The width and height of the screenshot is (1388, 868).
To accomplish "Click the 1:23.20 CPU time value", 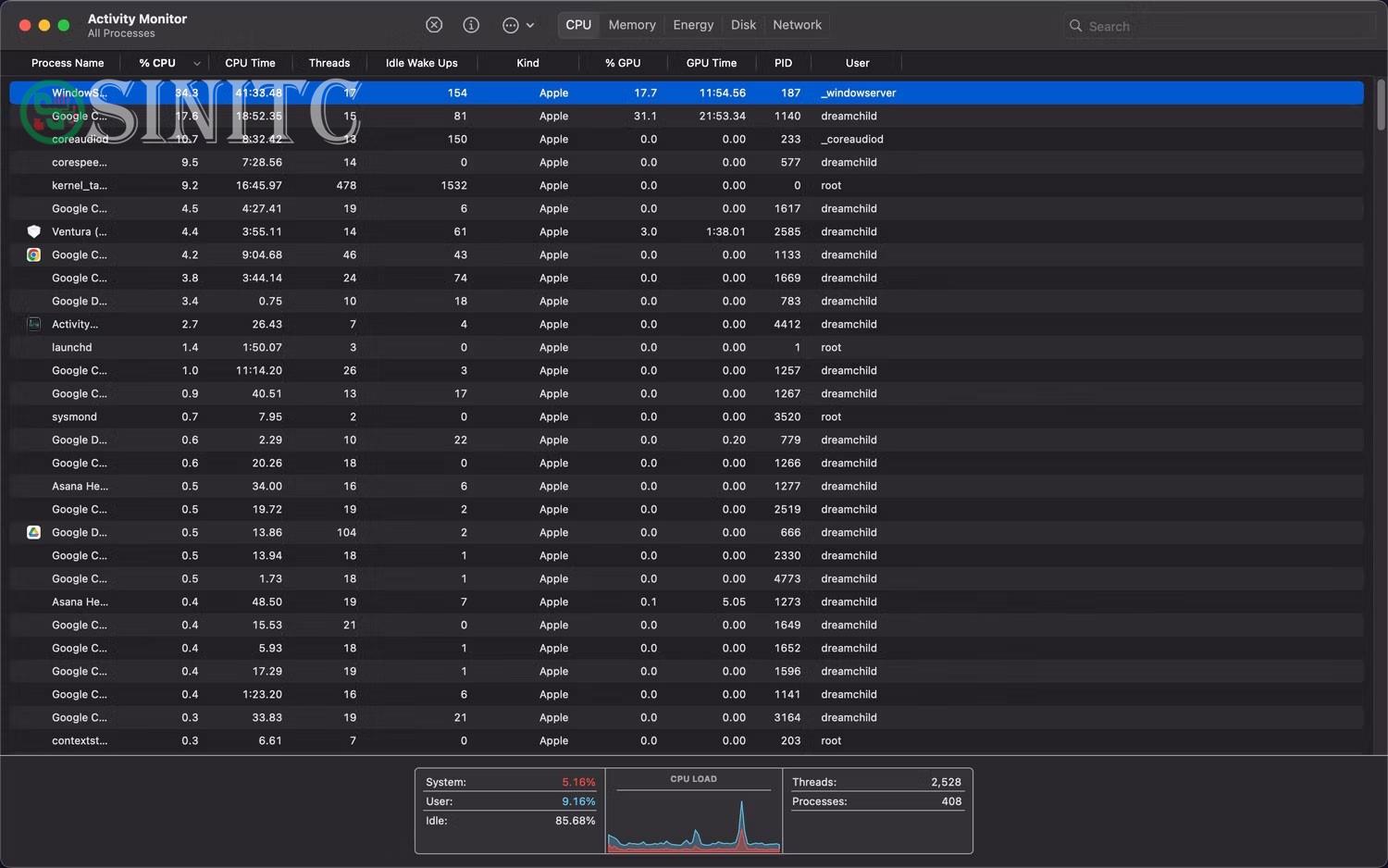I will point(262,694).
